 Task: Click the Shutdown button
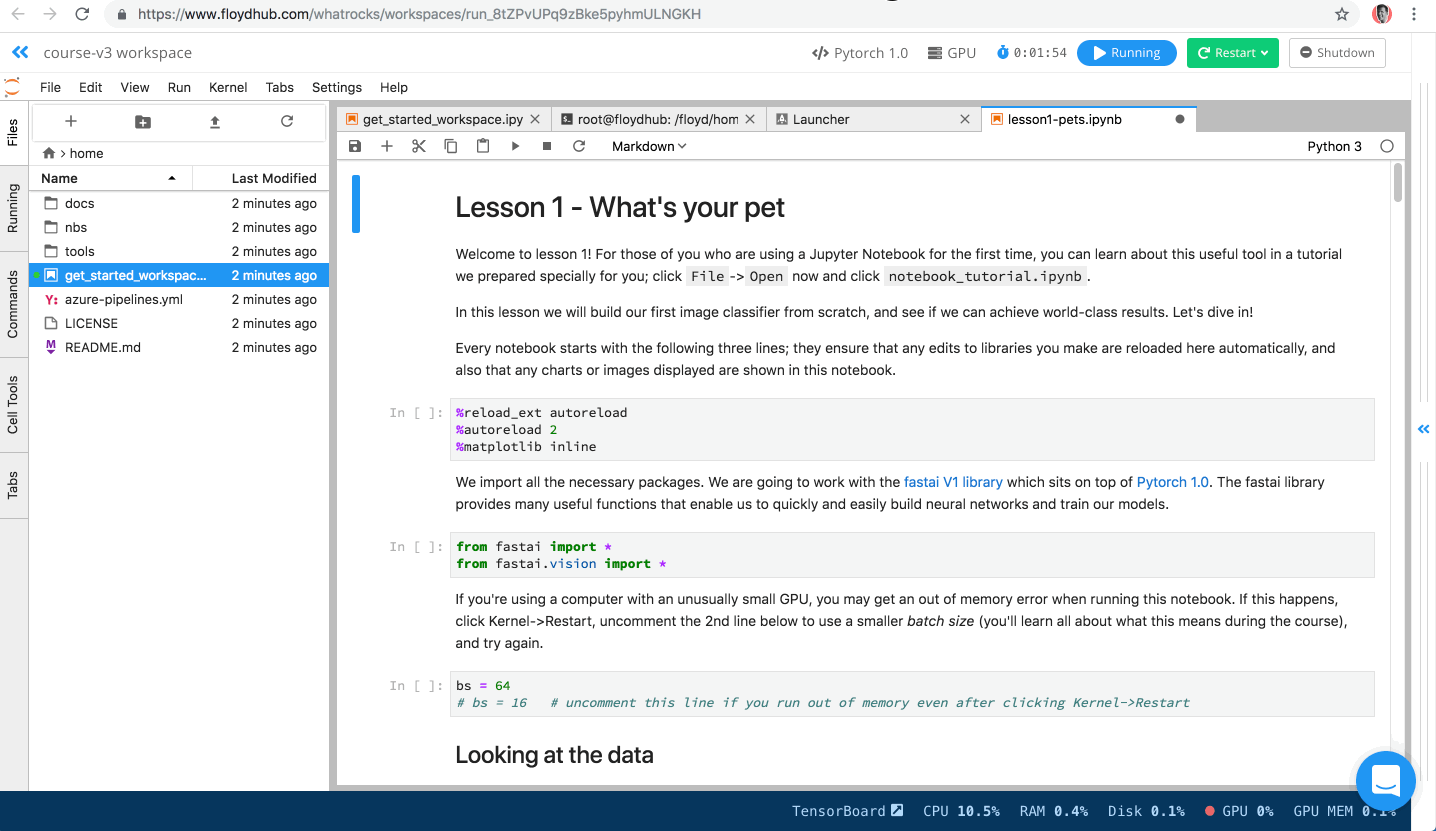tap(1337, 53)
